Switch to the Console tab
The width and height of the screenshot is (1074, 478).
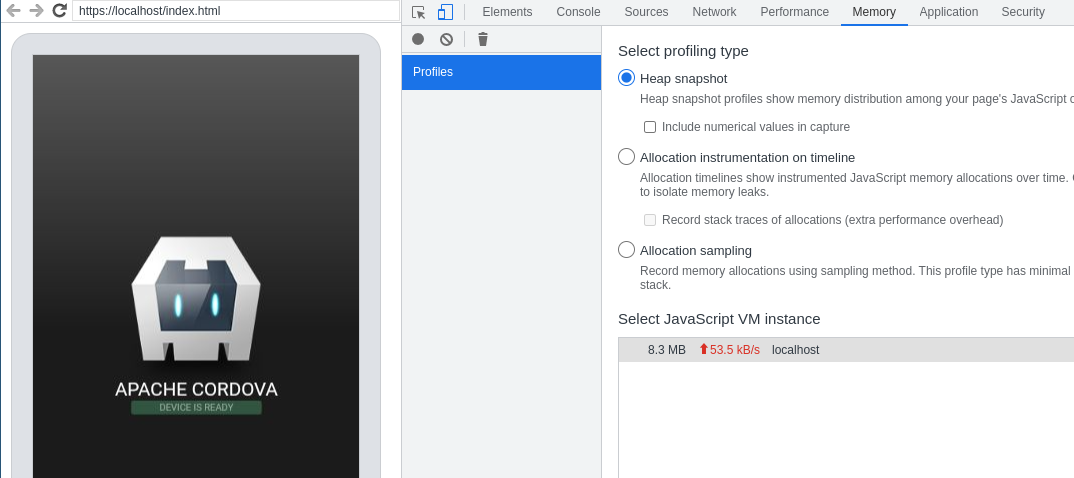578,12
